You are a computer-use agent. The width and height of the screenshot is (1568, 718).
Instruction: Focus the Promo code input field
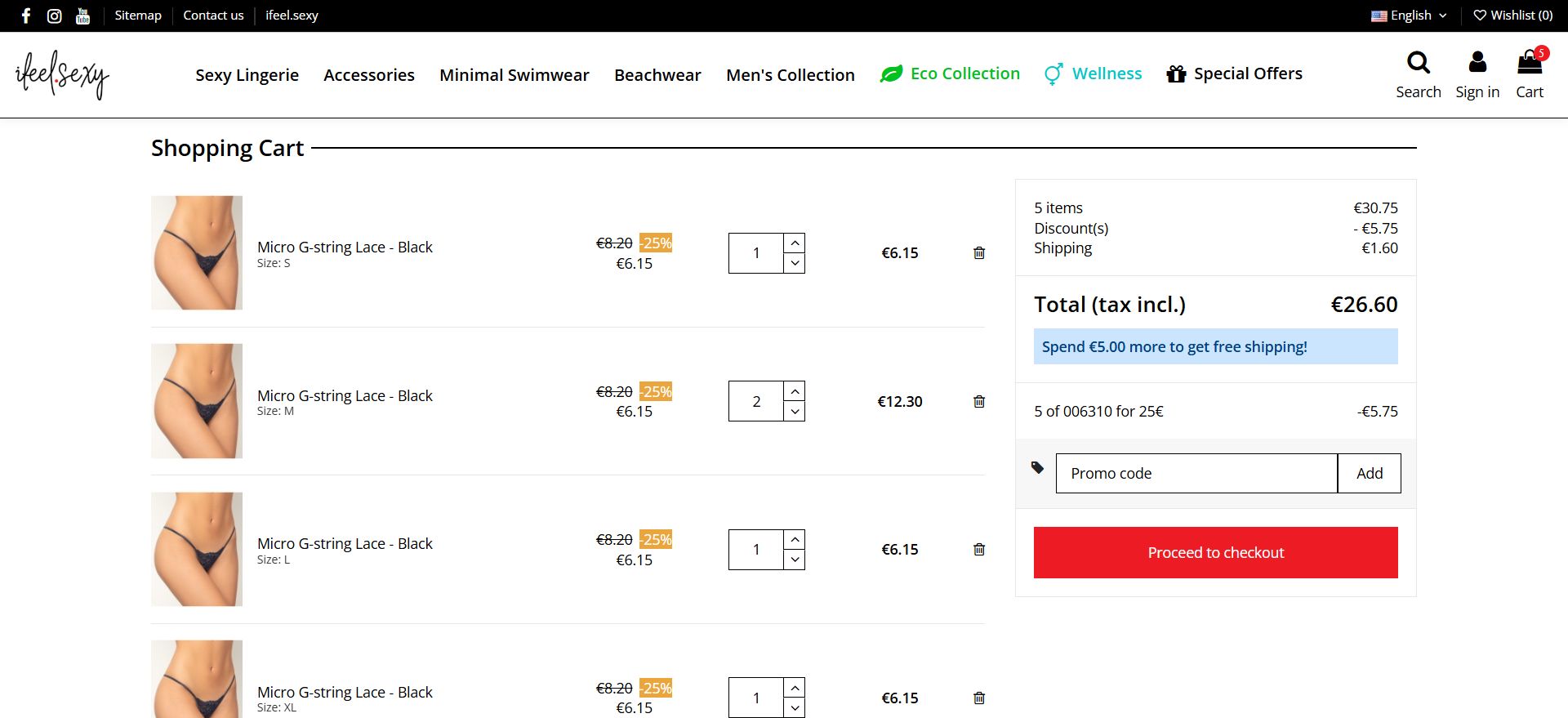1196,474
